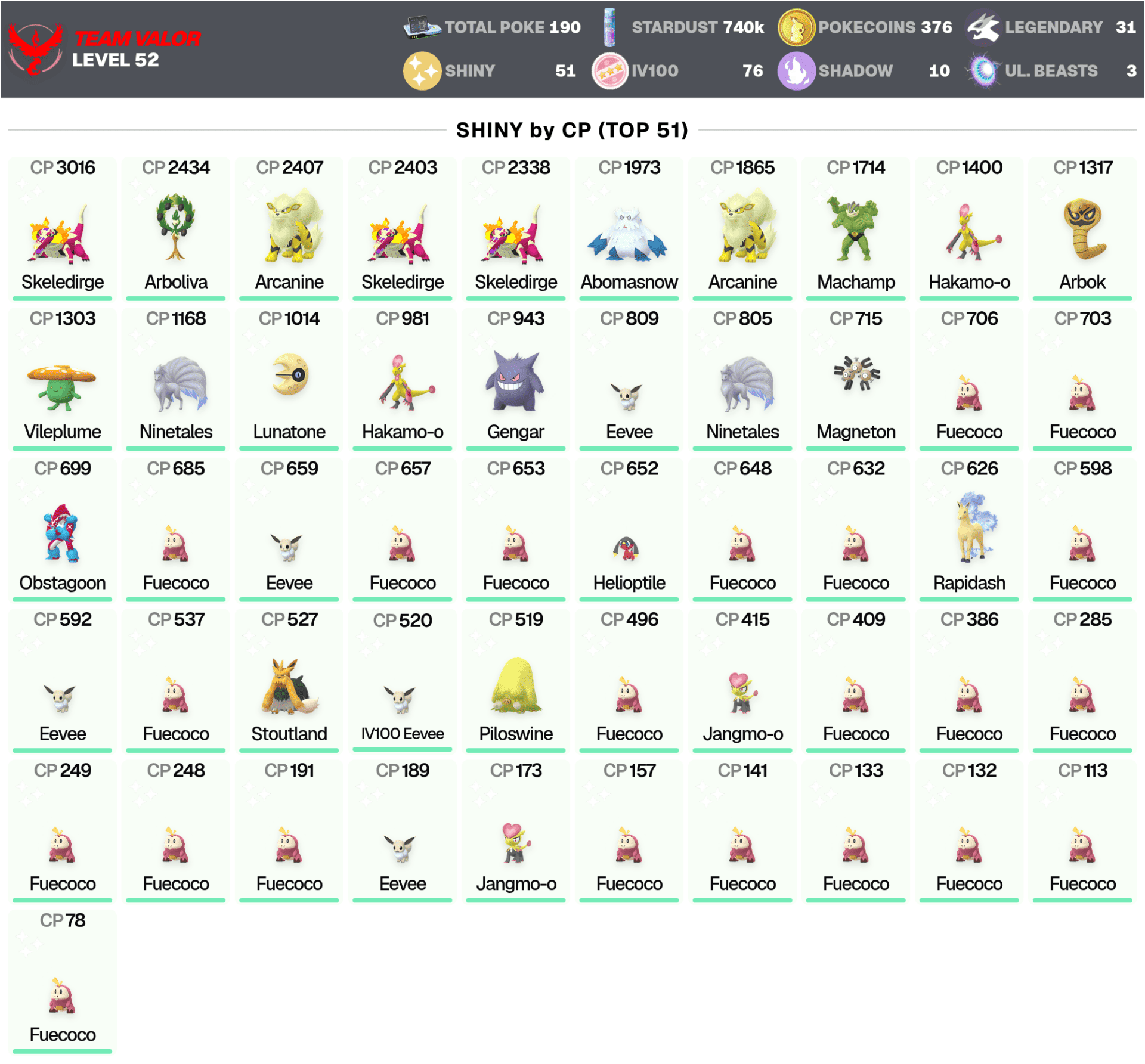
Task: Select the Vileplume sprite
Action: pyautogui.click(x=61, y=388)
